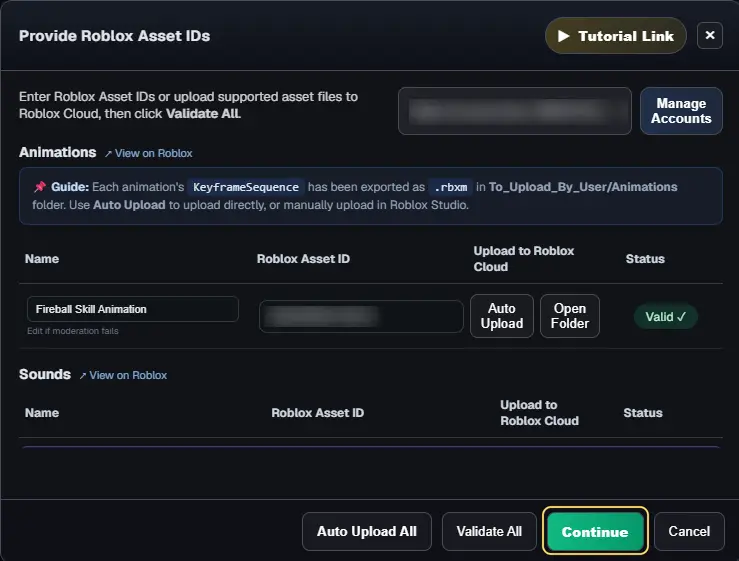739x561 pixels.
Task: Click the 'Provide Roblox Asset IDs' title
Action: pos(115,36)
